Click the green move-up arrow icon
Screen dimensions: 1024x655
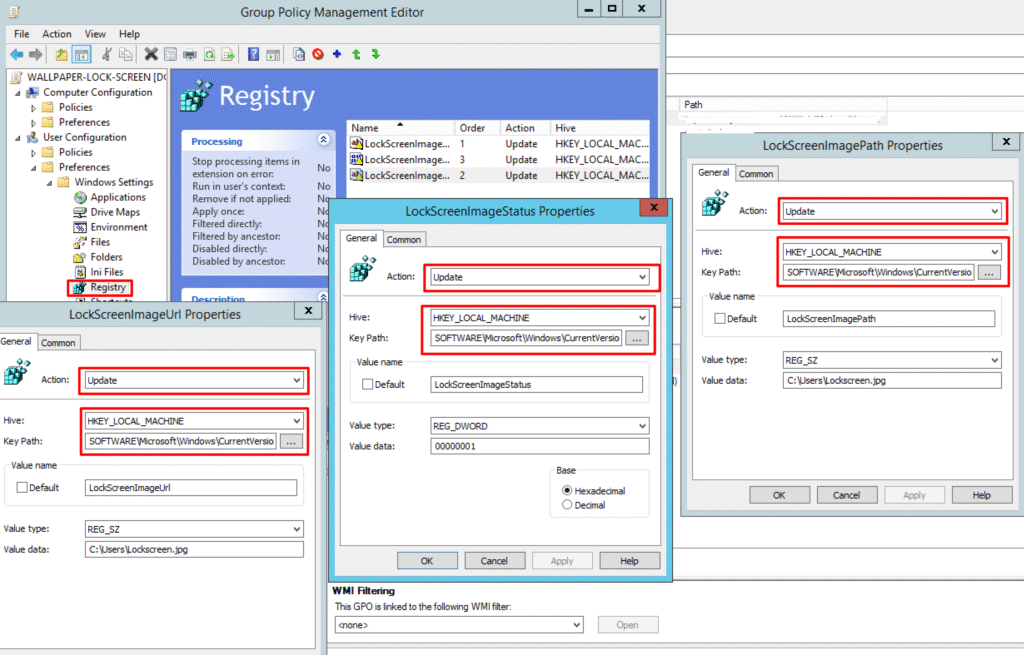coord(356,54)
